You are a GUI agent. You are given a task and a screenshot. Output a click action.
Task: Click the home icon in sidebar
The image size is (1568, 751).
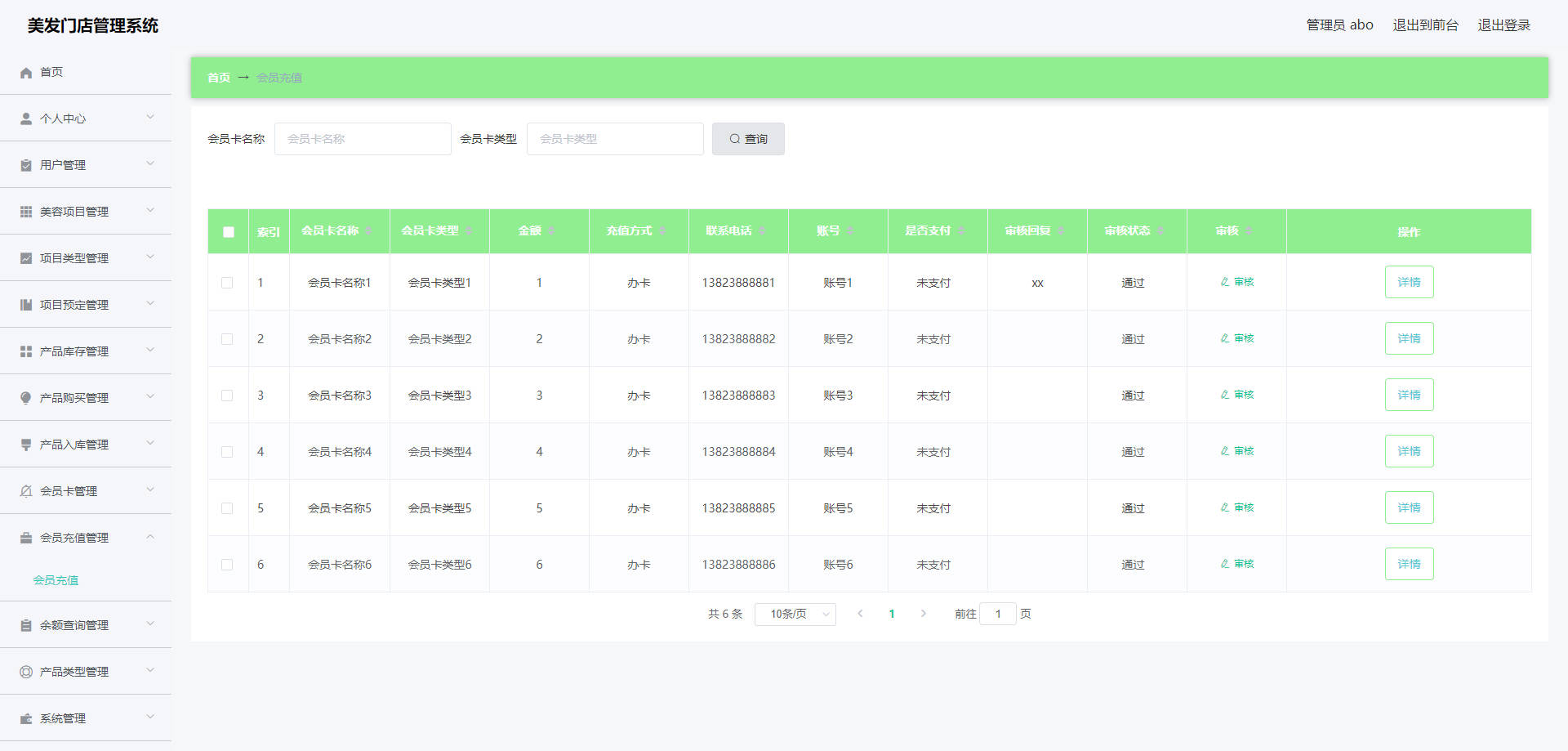pos(26,73)
